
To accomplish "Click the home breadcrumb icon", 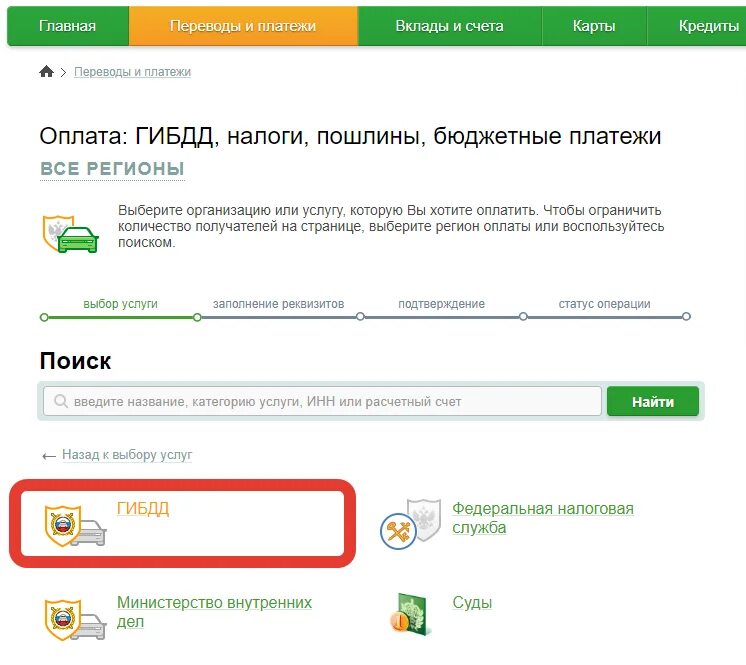I will point(47,72).
